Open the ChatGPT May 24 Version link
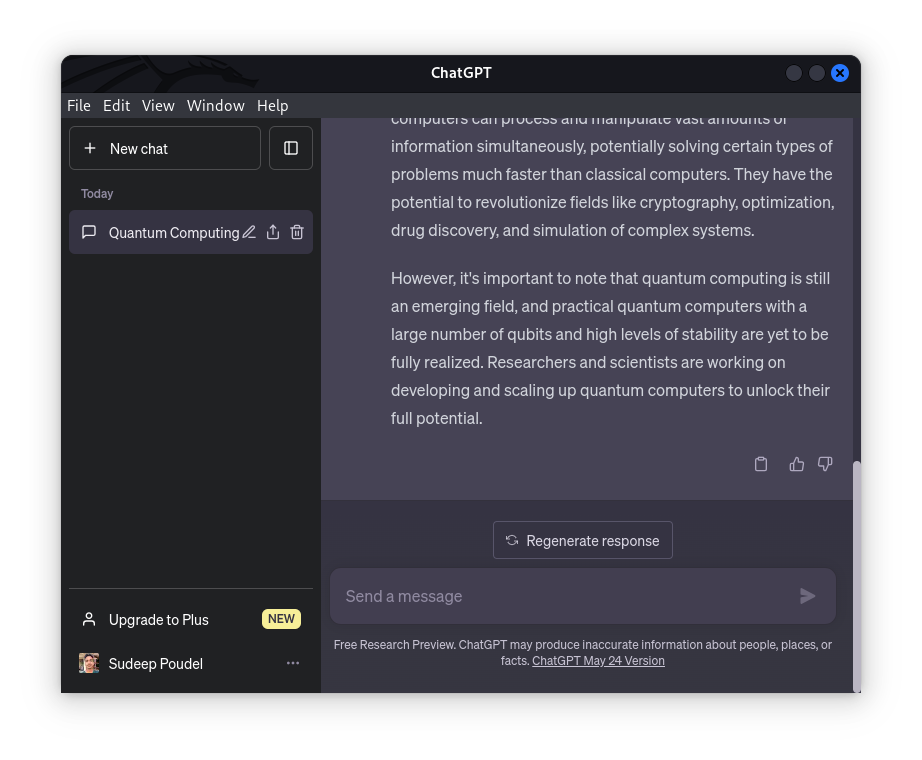Image resolution: width=922 pixels, height=760 pixels. 598,660
